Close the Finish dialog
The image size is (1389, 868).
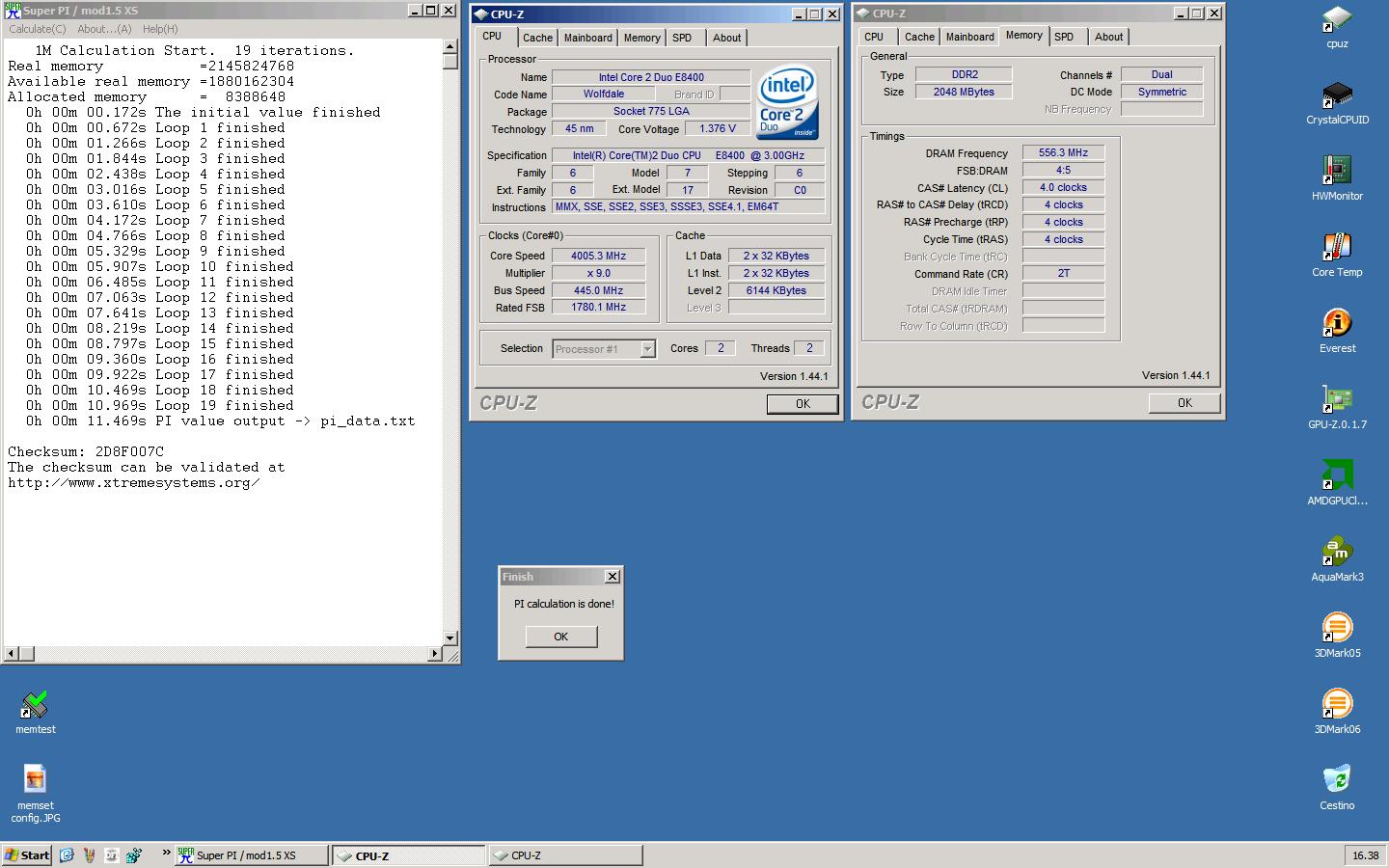[612, 576]
